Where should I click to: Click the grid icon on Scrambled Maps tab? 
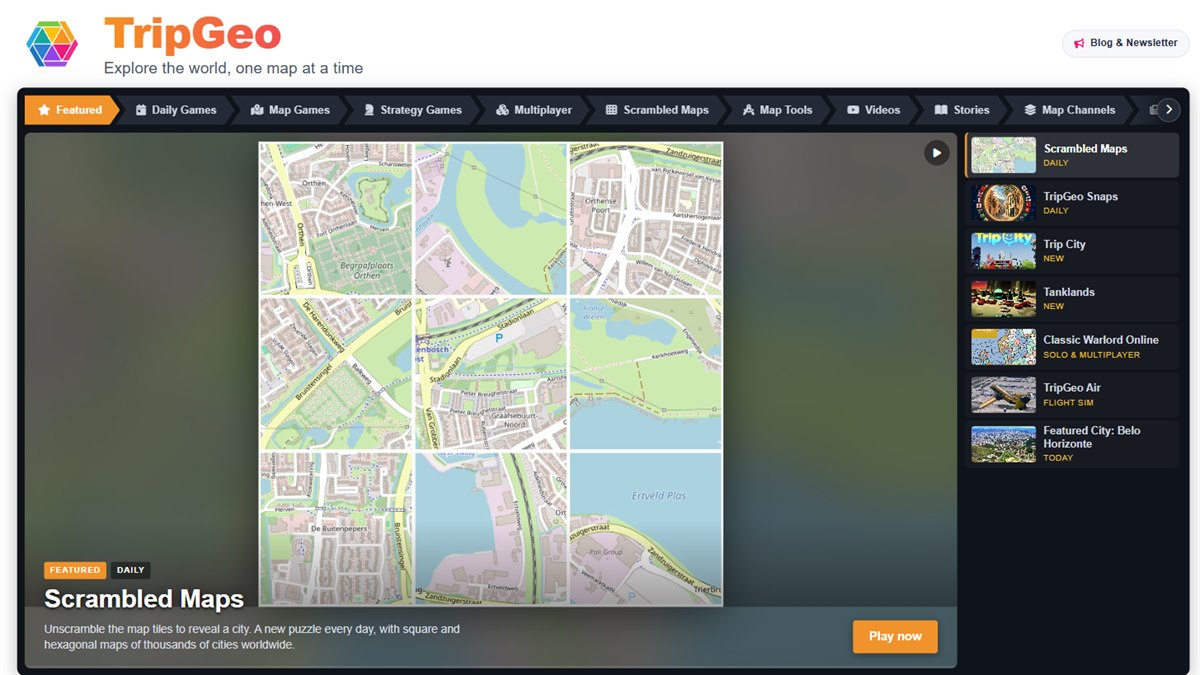(612, 110)
